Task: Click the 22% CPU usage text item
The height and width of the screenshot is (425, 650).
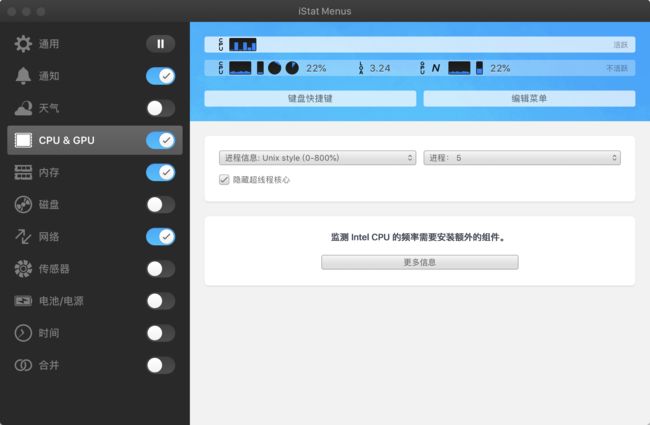Action: click(316, 68)
